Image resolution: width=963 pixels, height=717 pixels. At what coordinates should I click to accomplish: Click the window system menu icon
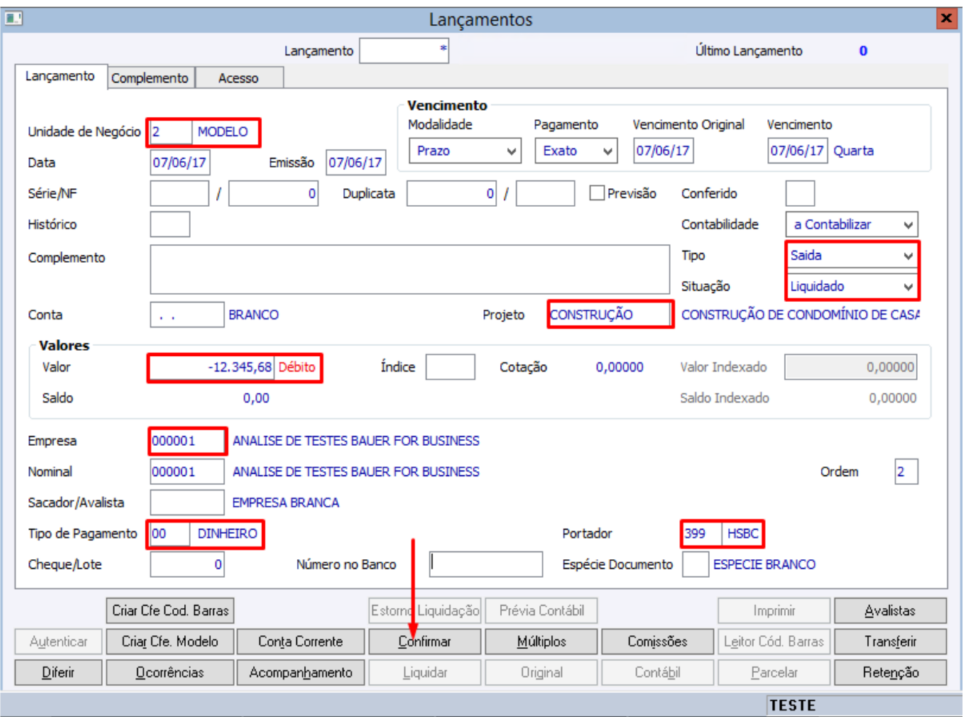(13, 18)
